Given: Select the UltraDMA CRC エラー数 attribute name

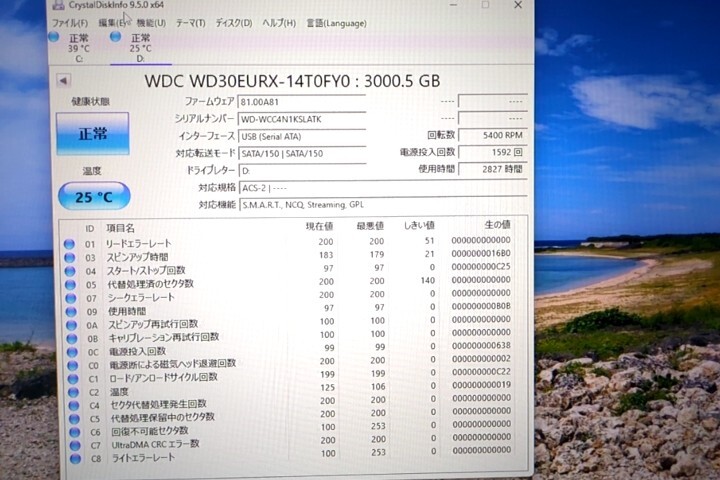Looking at the screenshot, I should (156, 444).
